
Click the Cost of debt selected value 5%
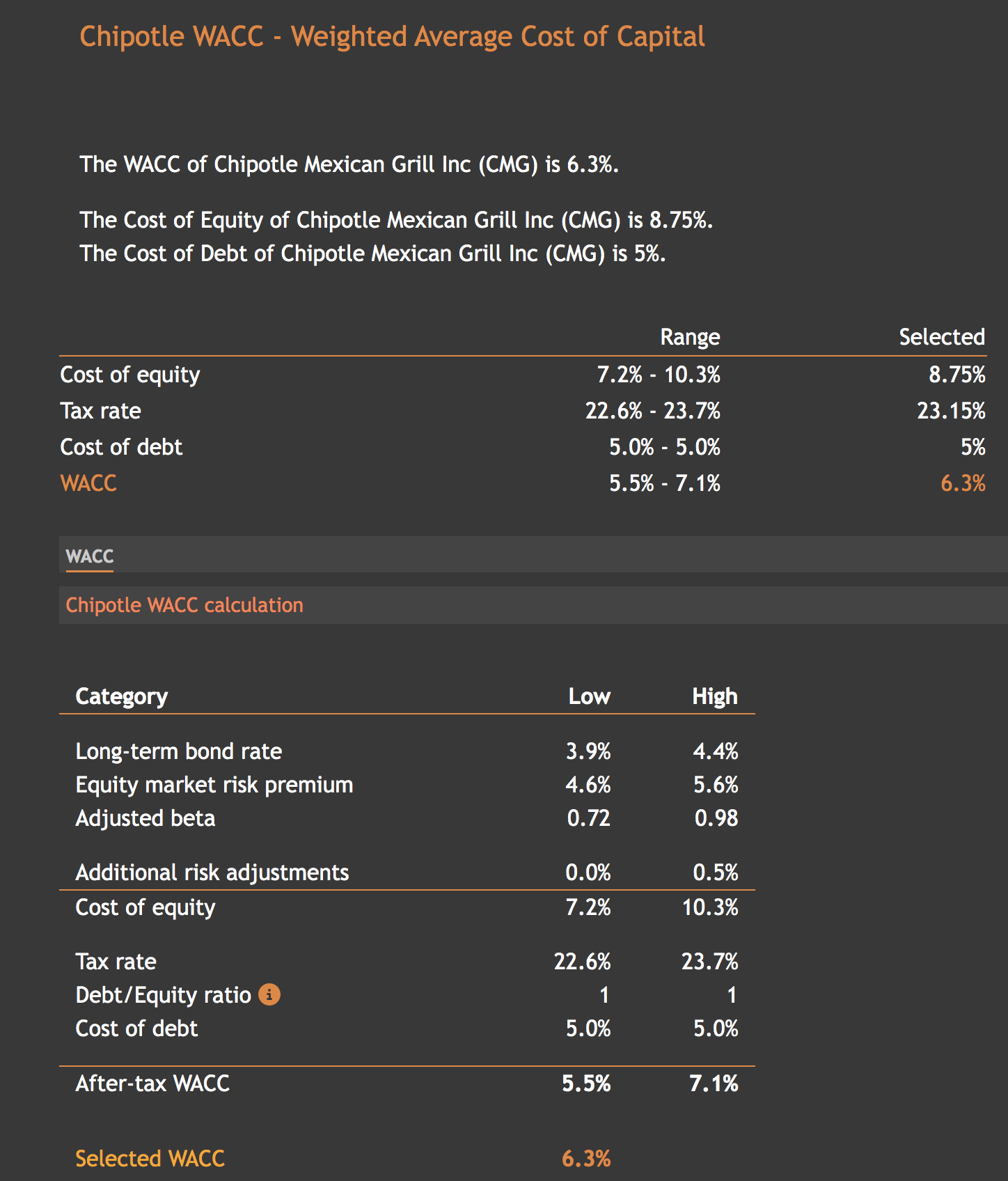(975, 446)
